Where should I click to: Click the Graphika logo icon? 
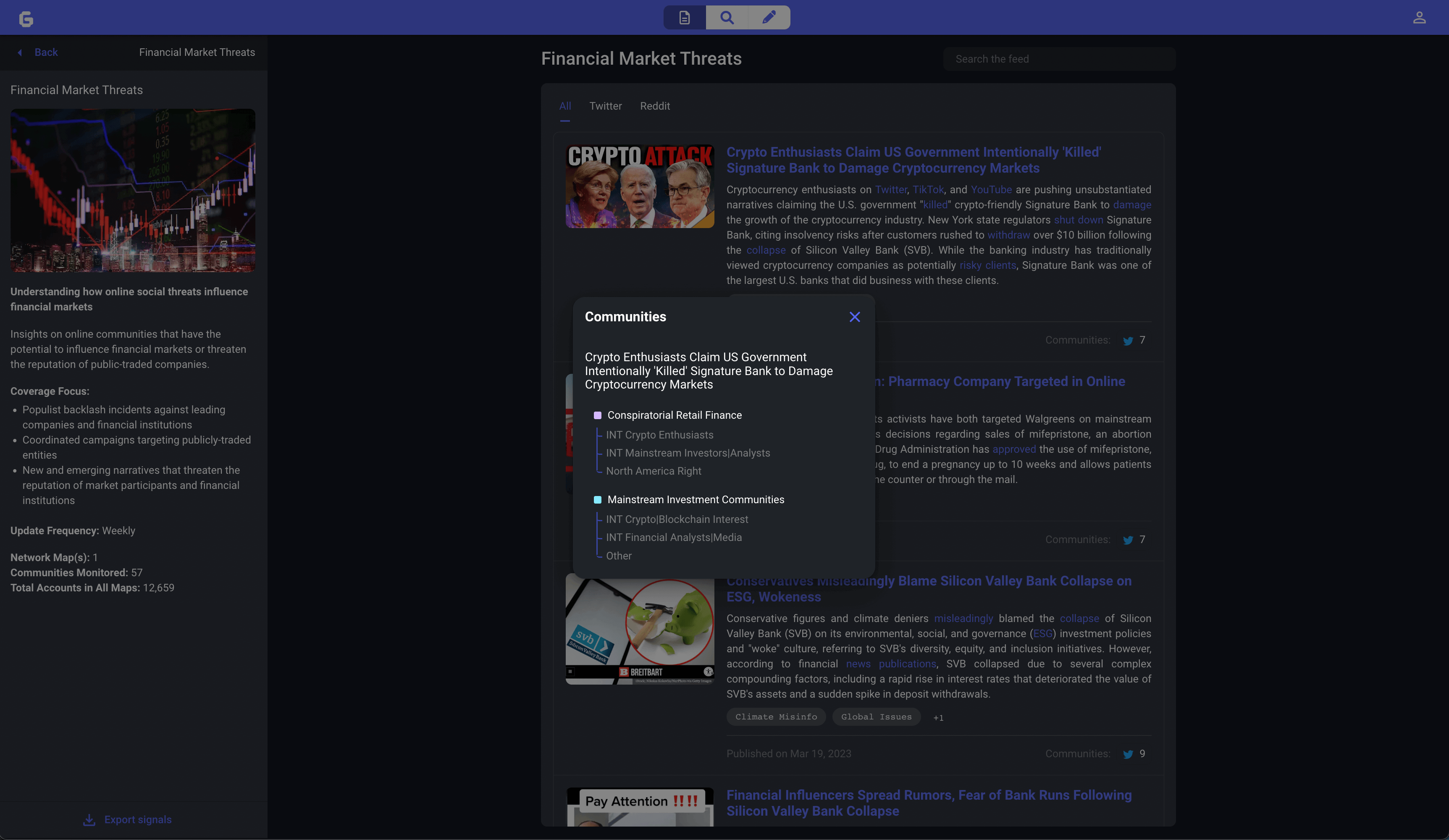26,18
